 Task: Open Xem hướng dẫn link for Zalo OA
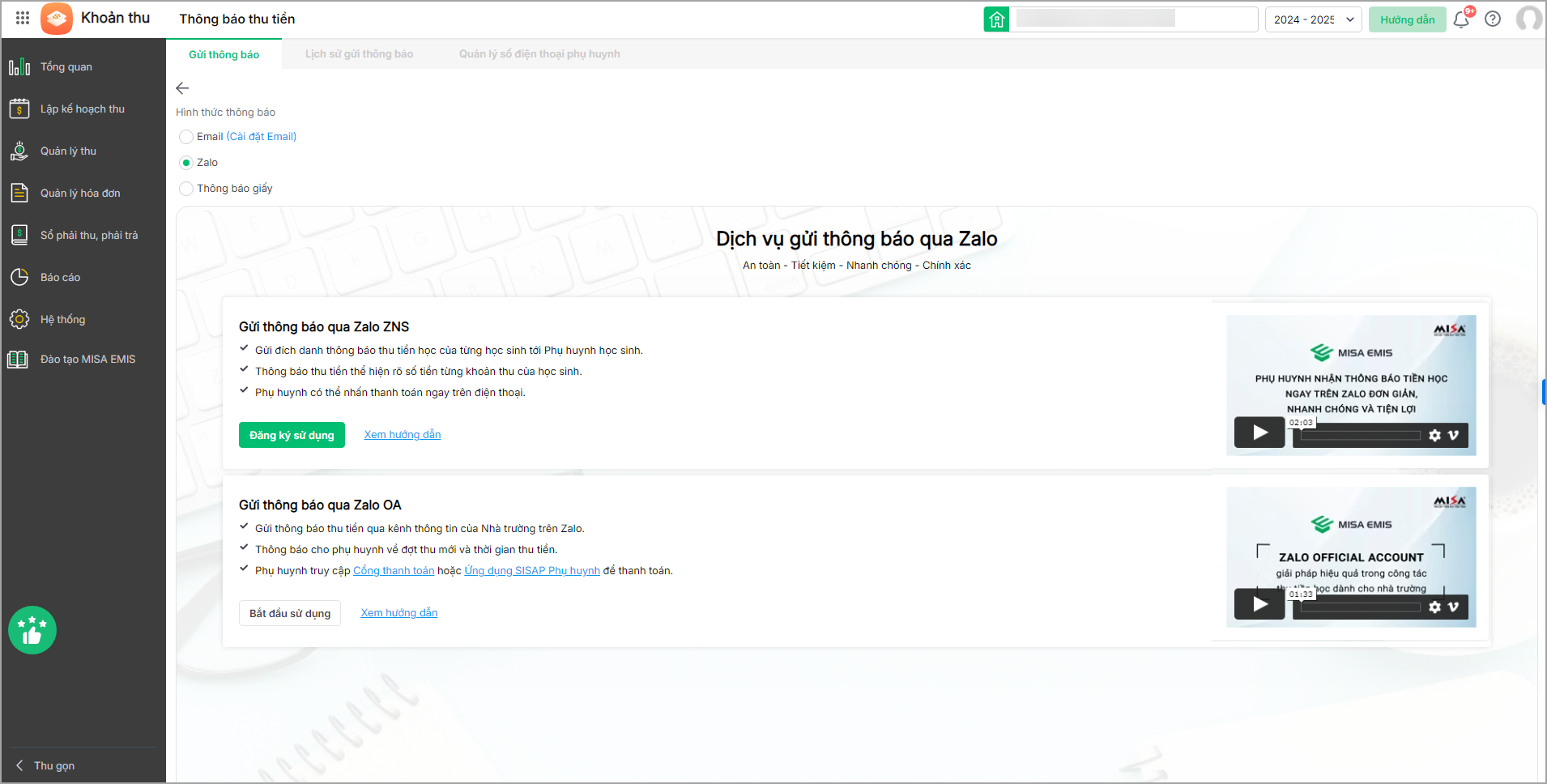[399, 613]
